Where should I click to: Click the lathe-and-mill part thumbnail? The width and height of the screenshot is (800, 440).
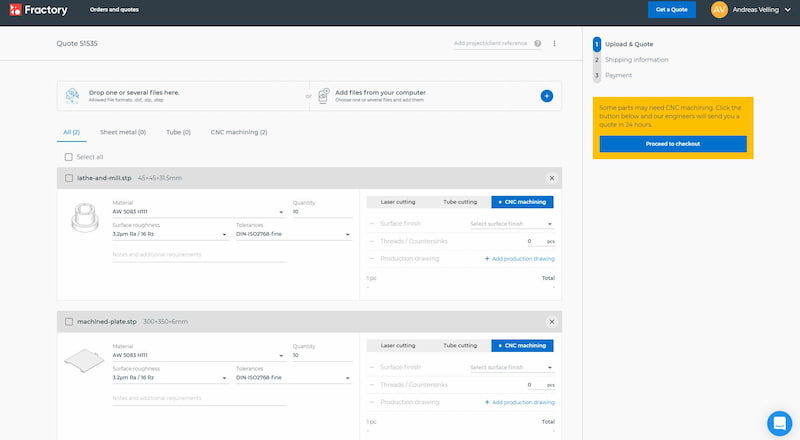click(x=85, y=216)
